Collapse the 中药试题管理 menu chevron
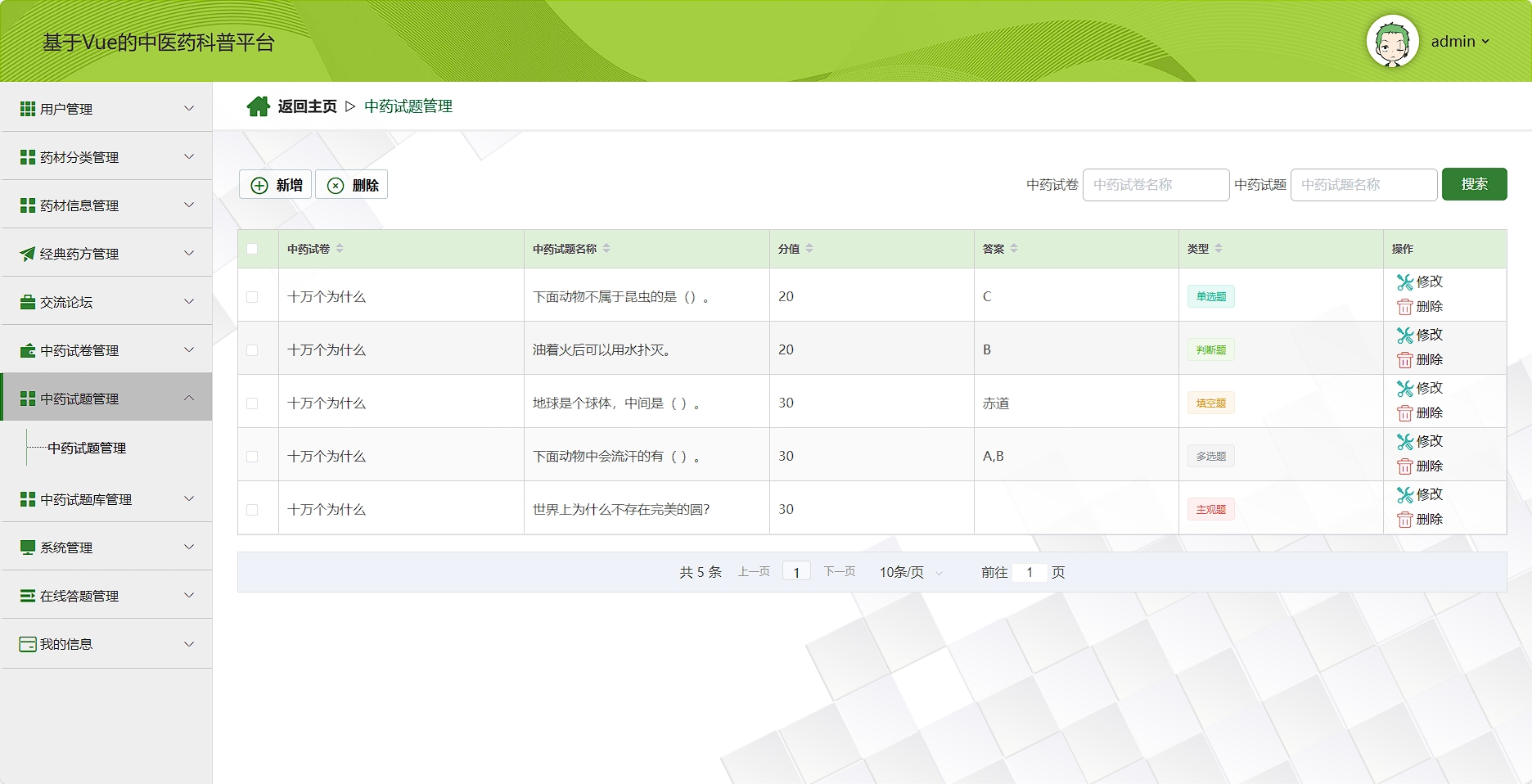Viewport: 1532px width, 784px height. pos(189,398)
